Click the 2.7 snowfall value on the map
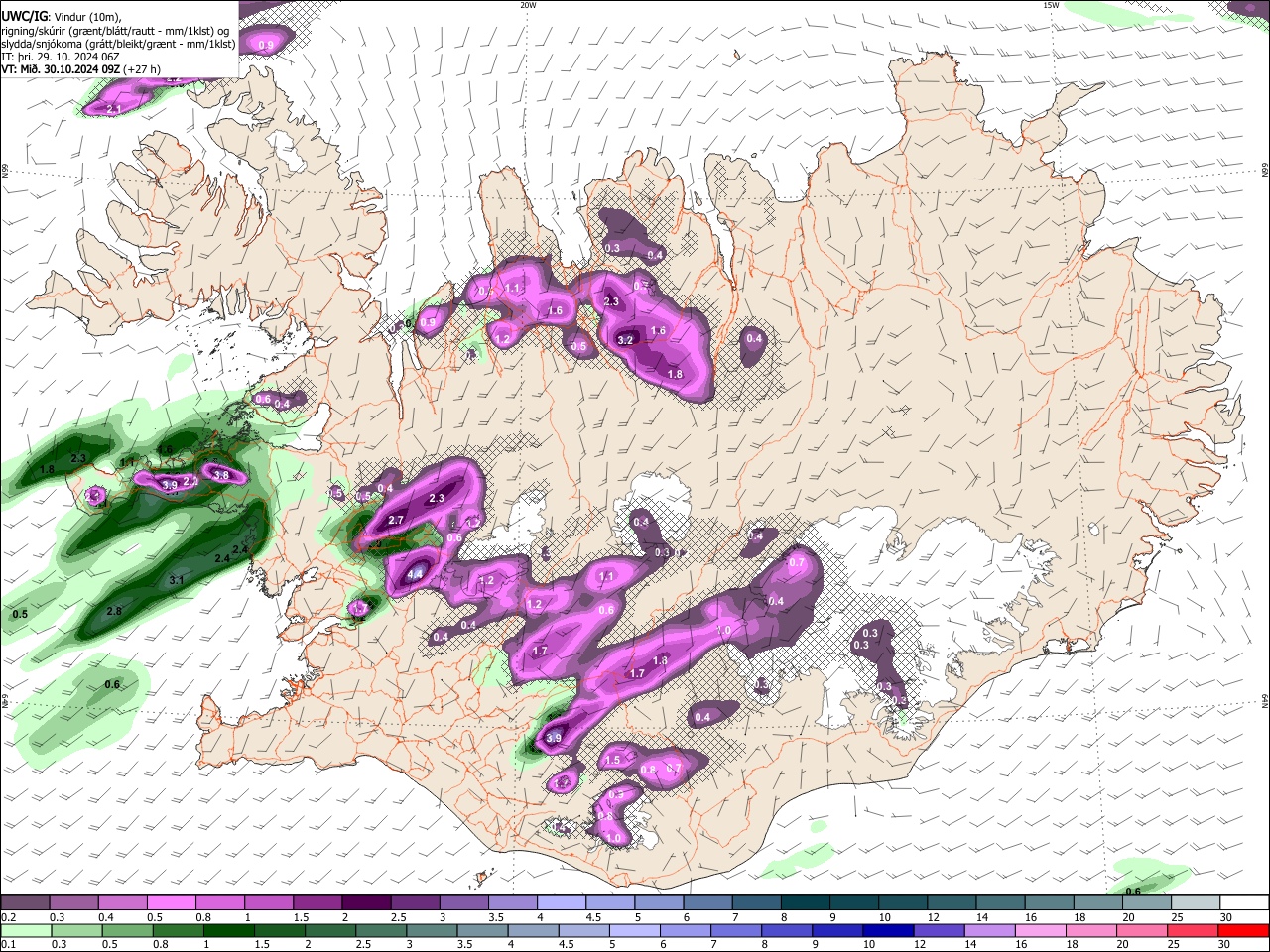The image size is (1270, 952). pos(396,520)
